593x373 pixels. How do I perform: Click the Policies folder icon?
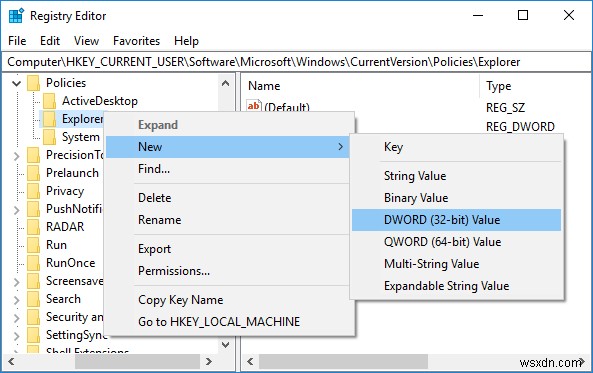click(33, 83)
